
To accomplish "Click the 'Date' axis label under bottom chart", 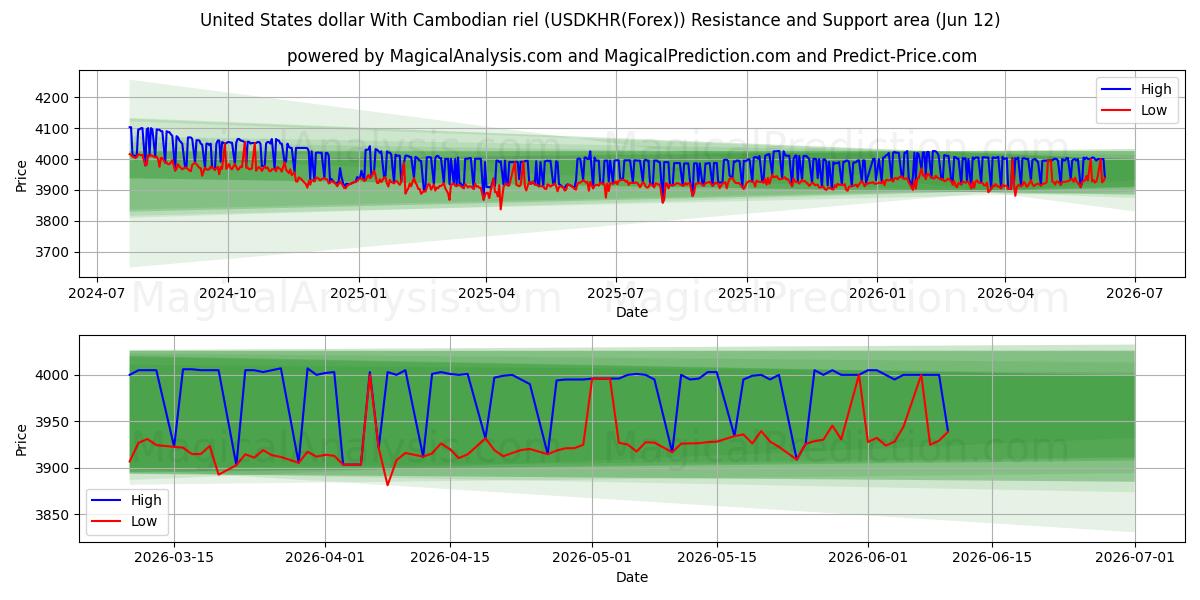I will tap(632, 577).
